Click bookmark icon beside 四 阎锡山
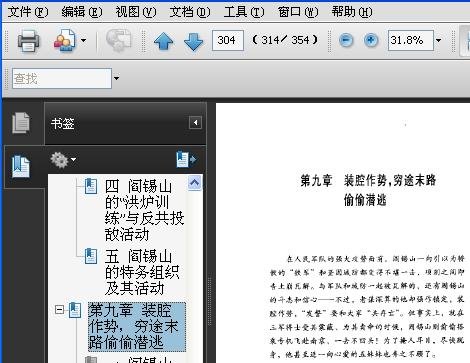470x363 pixels. (x=91, y=186)
